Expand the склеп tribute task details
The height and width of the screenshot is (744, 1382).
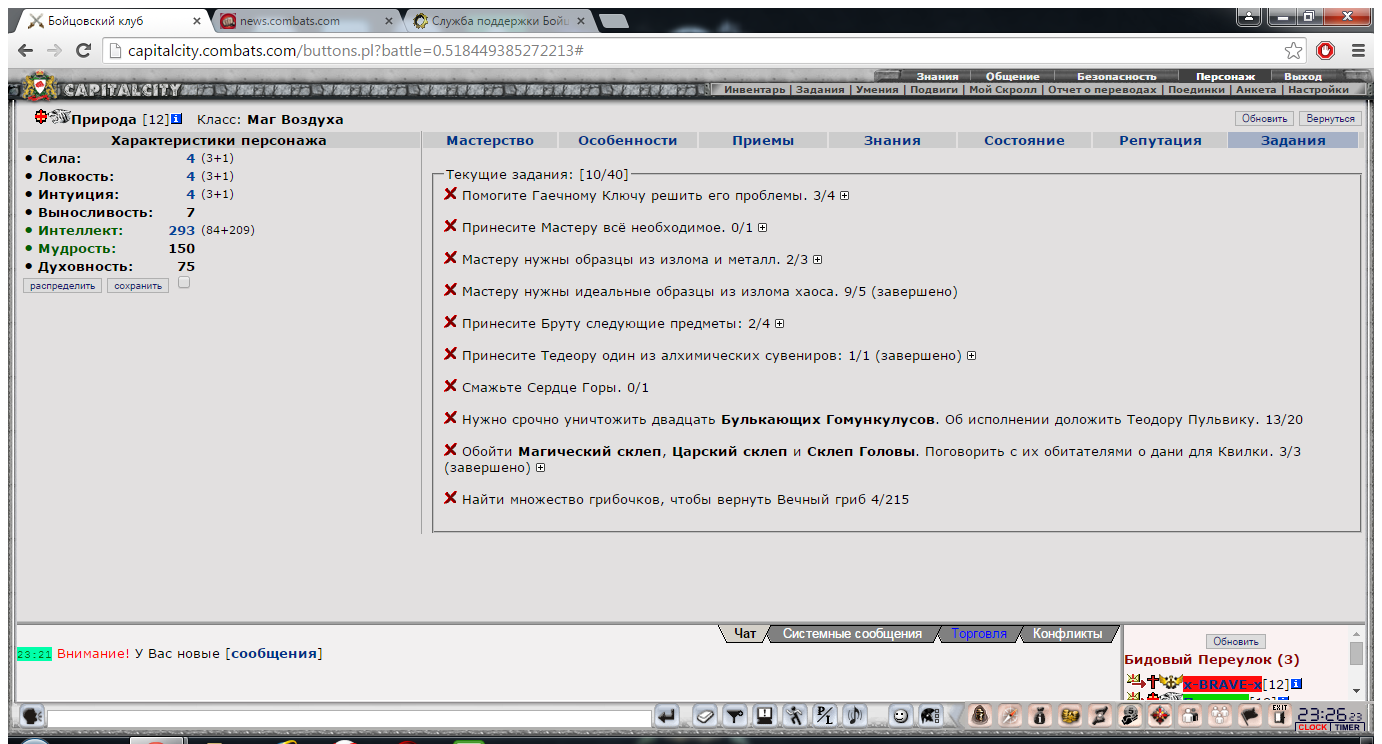pyautogui.click(x=541, y=468)
